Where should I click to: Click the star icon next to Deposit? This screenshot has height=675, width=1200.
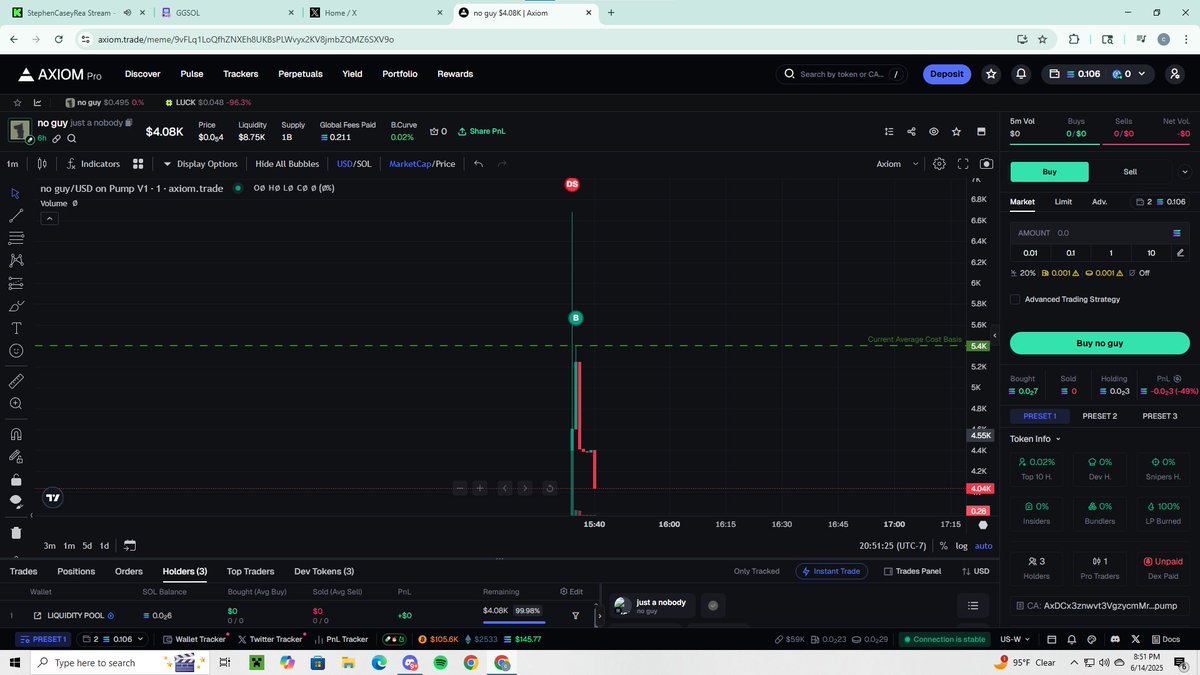click(991, 74)
